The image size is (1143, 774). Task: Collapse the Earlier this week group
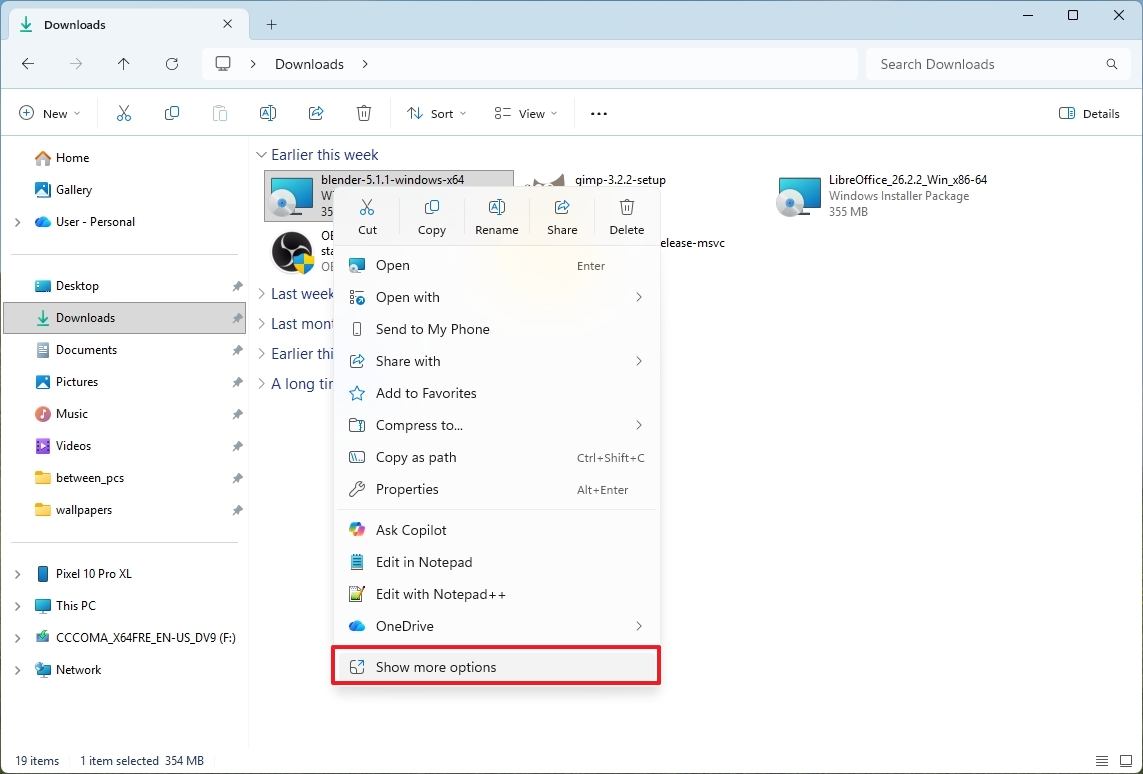(262, 154)
